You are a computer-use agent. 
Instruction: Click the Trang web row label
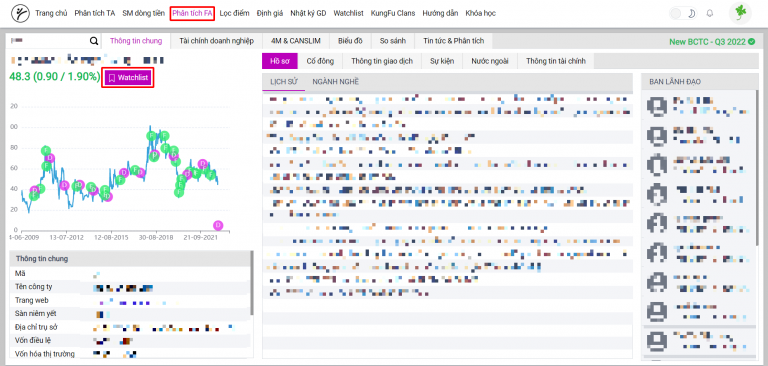pyautogui.click(x=31, y=300)
